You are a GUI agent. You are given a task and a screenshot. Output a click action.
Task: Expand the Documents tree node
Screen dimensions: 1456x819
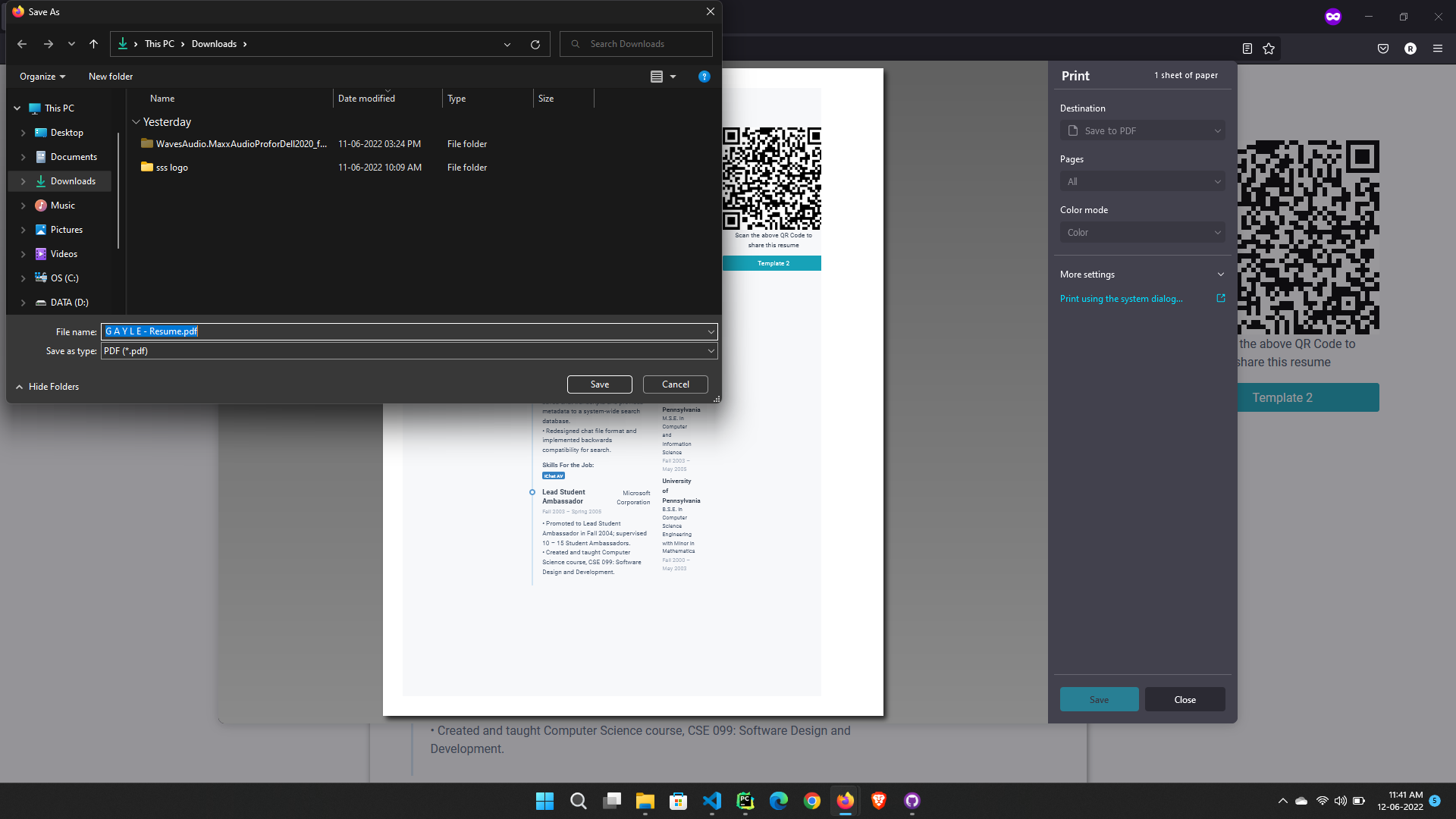tap(23, 157)
